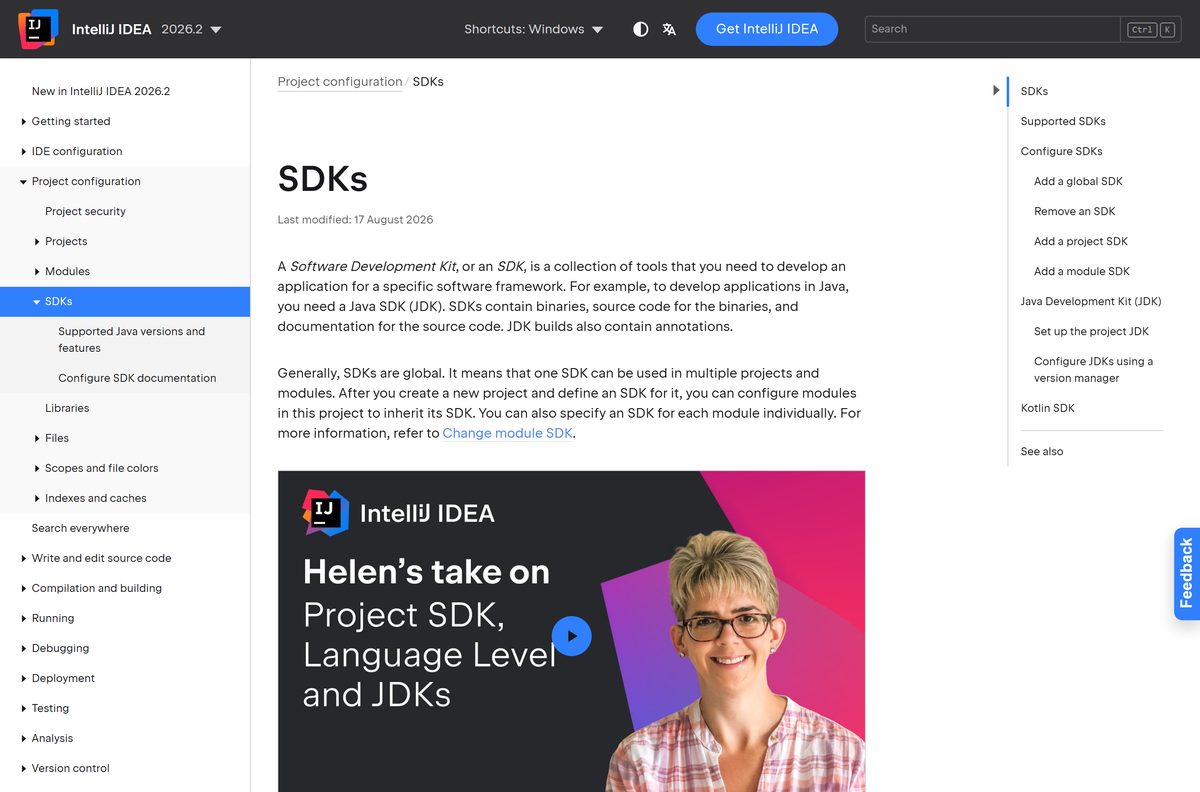Click the triangle icon beside SDKs in contents
This screenshot has height=792, width=1200.
point(996,90)
